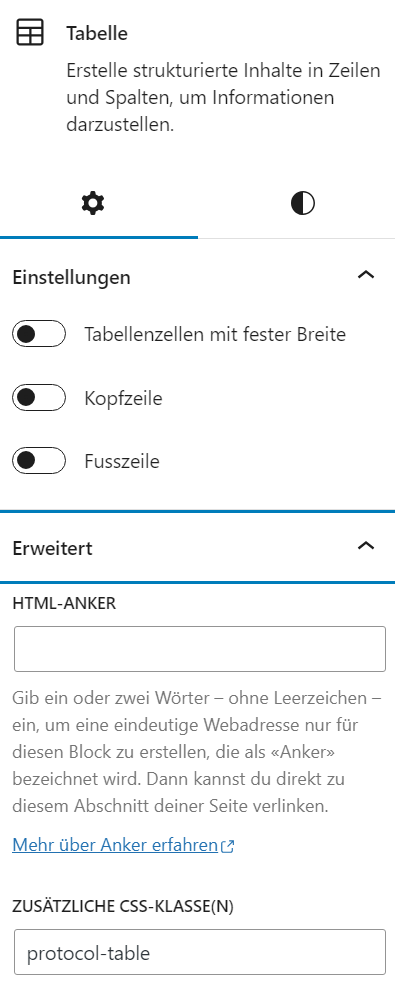Click the Tabelle block icon
This screenshot has width=395, height=985.
[30, 33]
